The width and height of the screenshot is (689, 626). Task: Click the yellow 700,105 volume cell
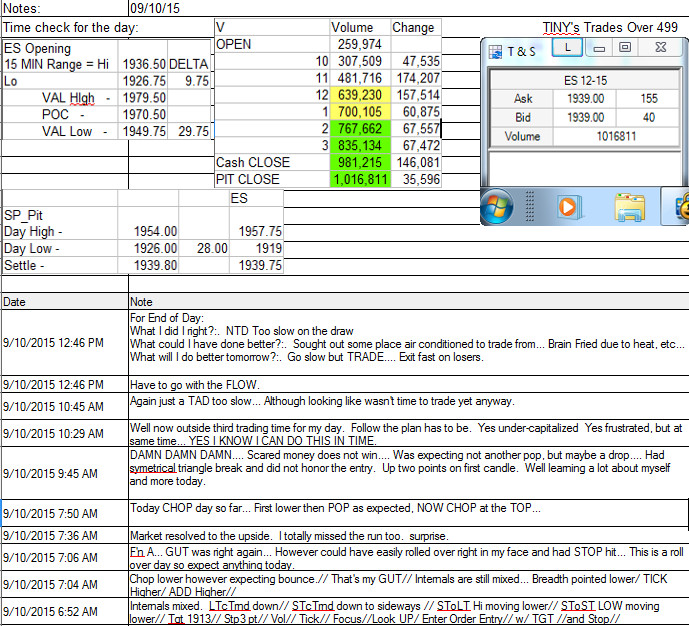(x=359, y=112)
